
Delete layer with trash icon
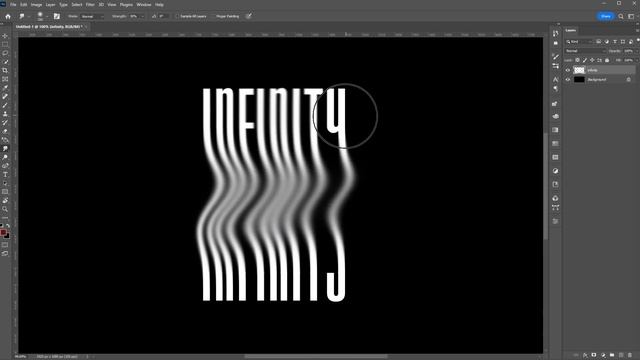[x=630, y=355]
